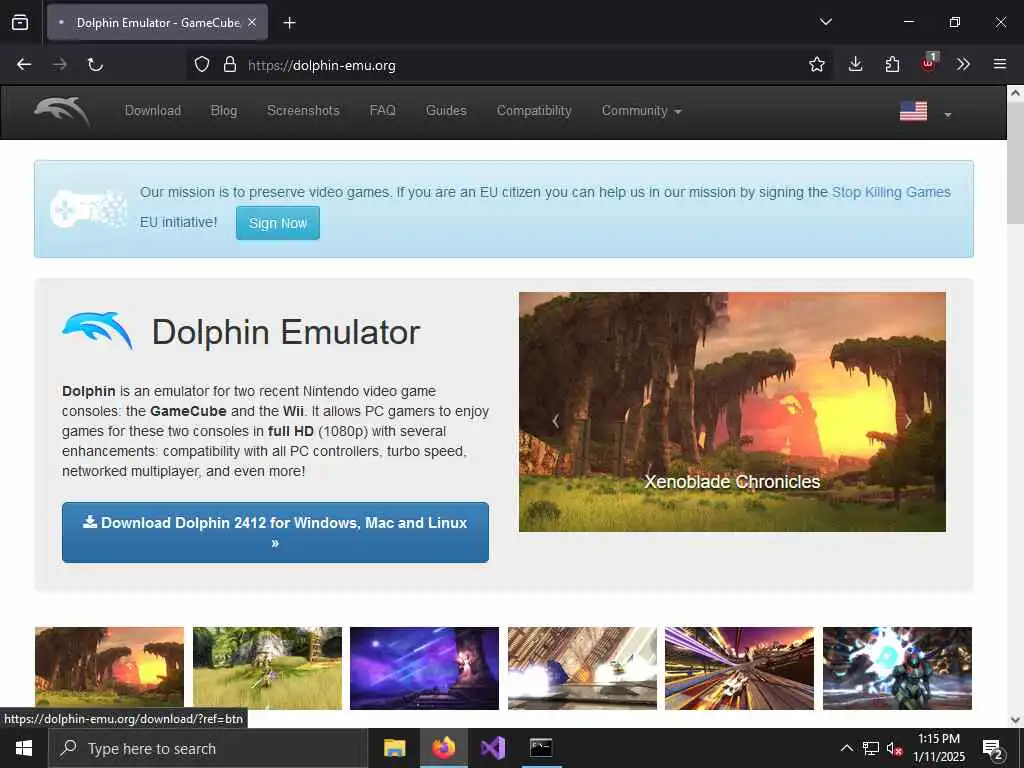Image resolution: width=1024 pixels, height=768 pixels.
Task: Click the scrollbar up arrow
Action: [x=1016, y=93]
